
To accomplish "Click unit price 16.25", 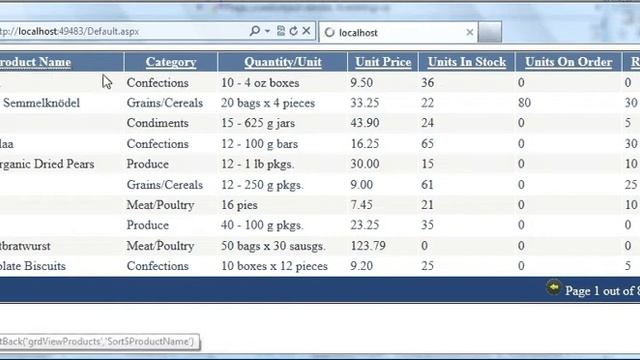I will pos(364,144).
